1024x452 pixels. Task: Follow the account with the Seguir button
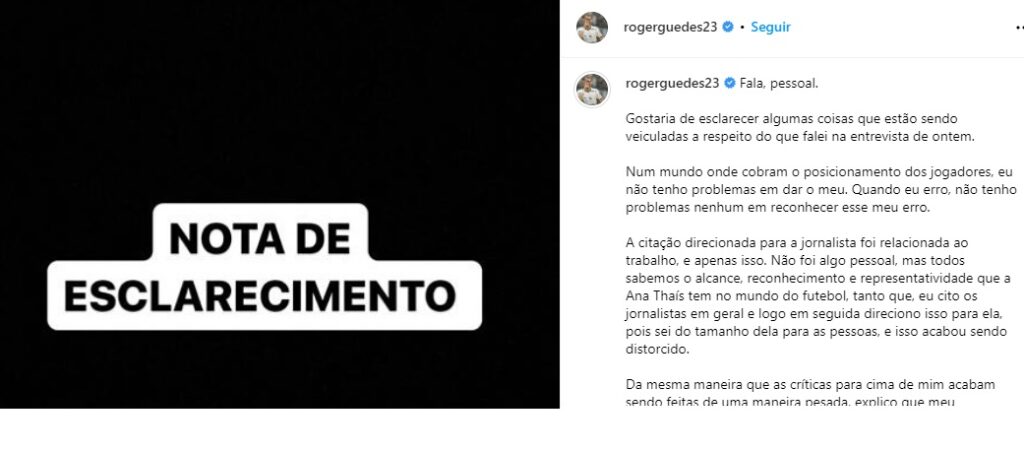[x=771, y=27]
